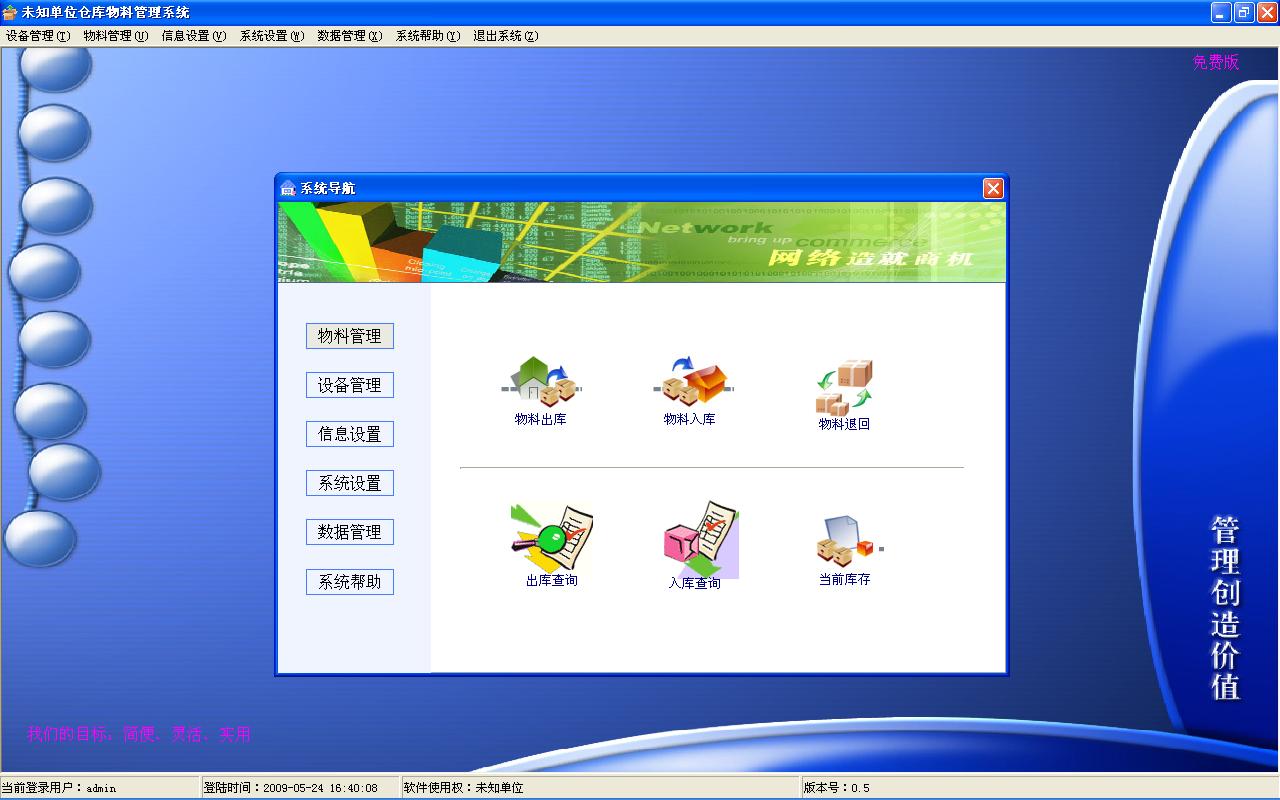Click the 物料入库 icon

click(690, 382)
